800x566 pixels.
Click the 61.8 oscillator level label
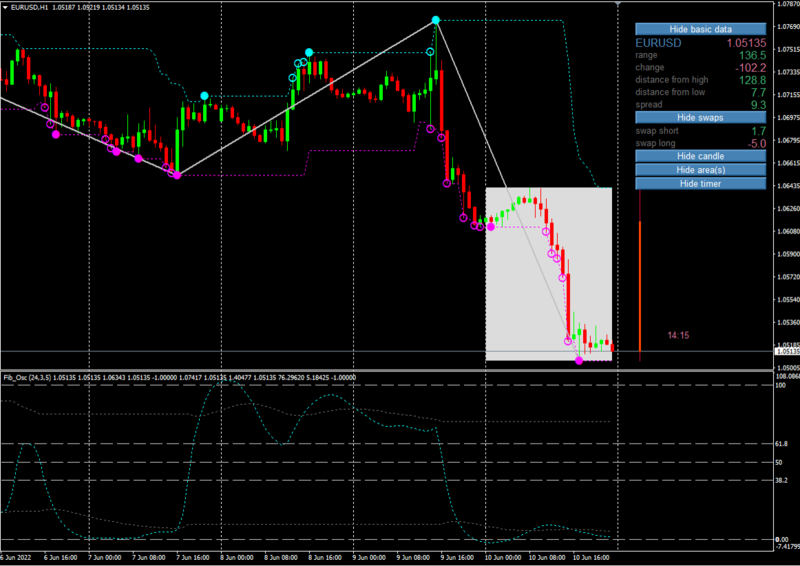(x=781, y=444)
